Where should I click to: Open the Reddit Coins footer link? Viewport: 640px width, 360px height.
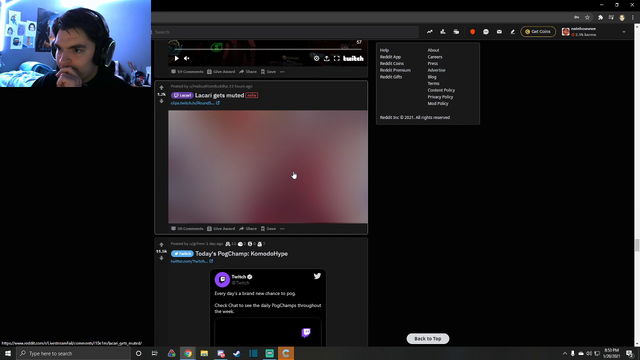click(x=392, y=64)
